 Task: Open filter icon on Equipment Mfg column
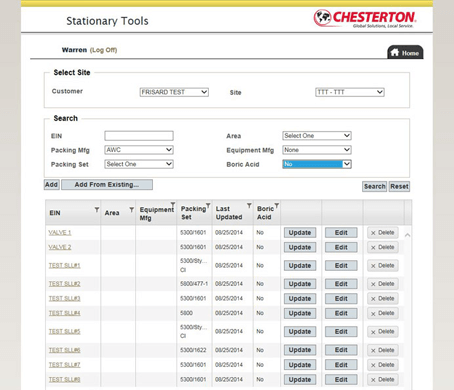tap(173, 204)
